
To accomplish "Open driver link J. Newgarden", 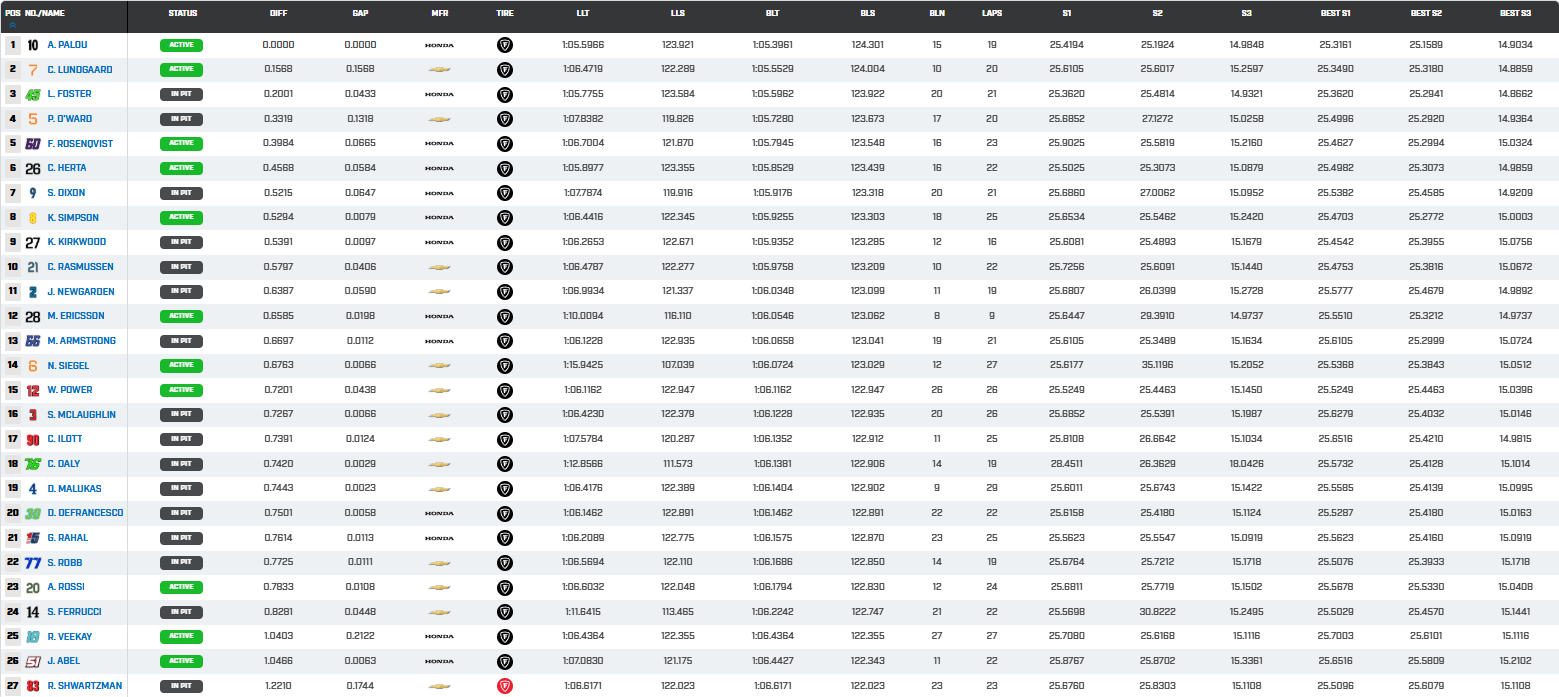I will pyautogui.click(x=81, y=292).
